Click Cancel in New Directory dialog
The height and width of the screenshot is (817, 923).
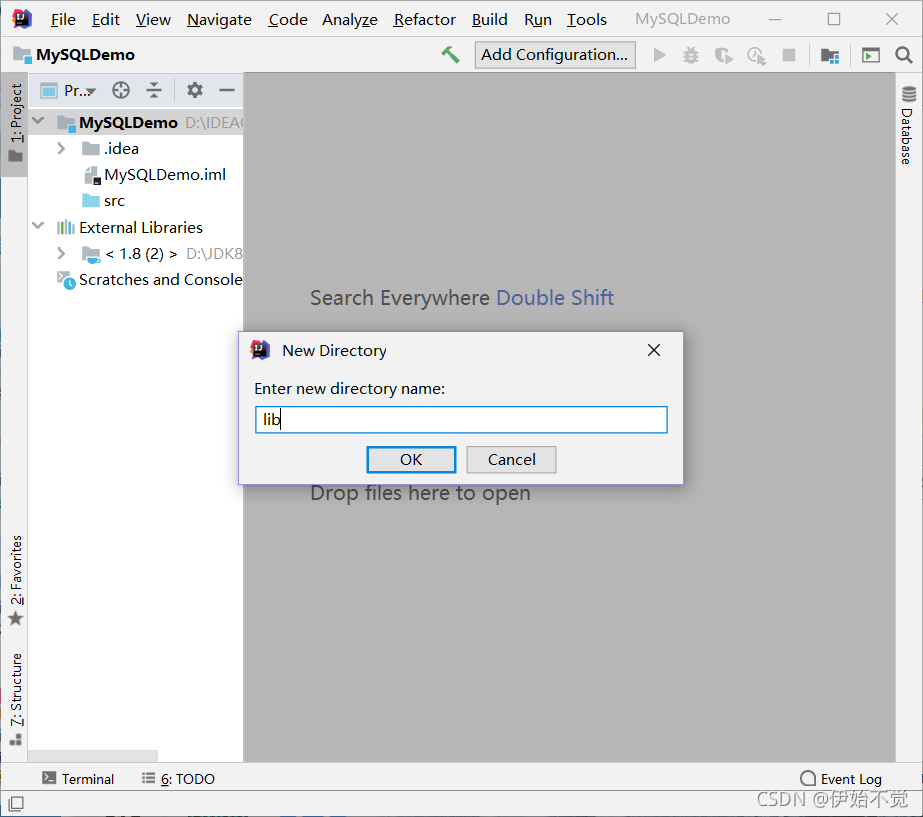pos(511,459)
